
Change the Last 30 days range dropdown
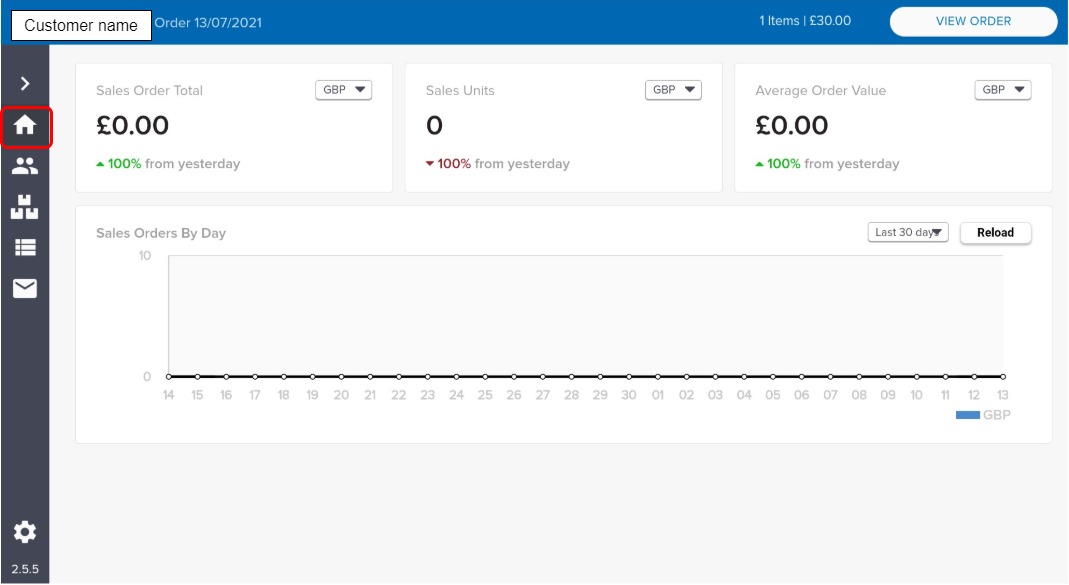[x=907, y=233]
